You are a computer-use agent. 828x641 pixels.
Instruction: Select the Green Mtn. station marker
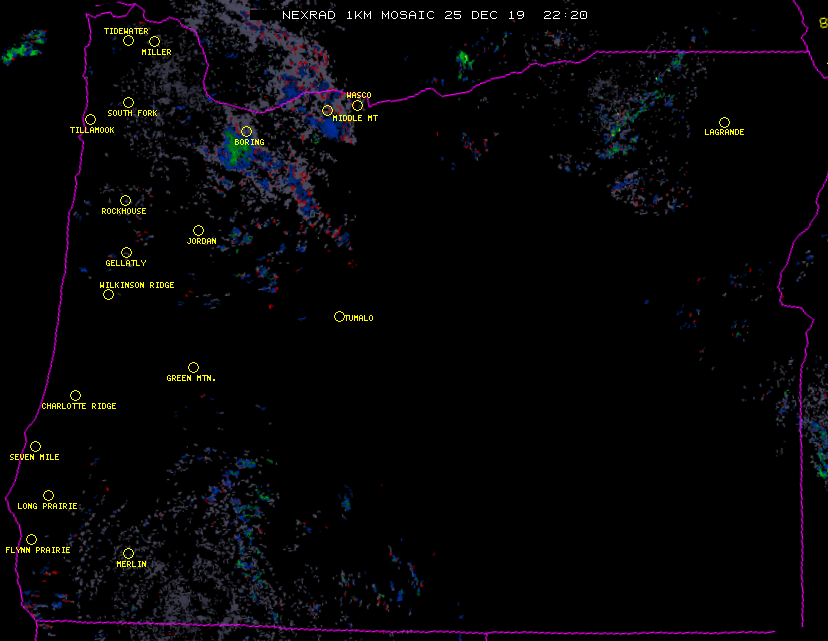point(193,368)
